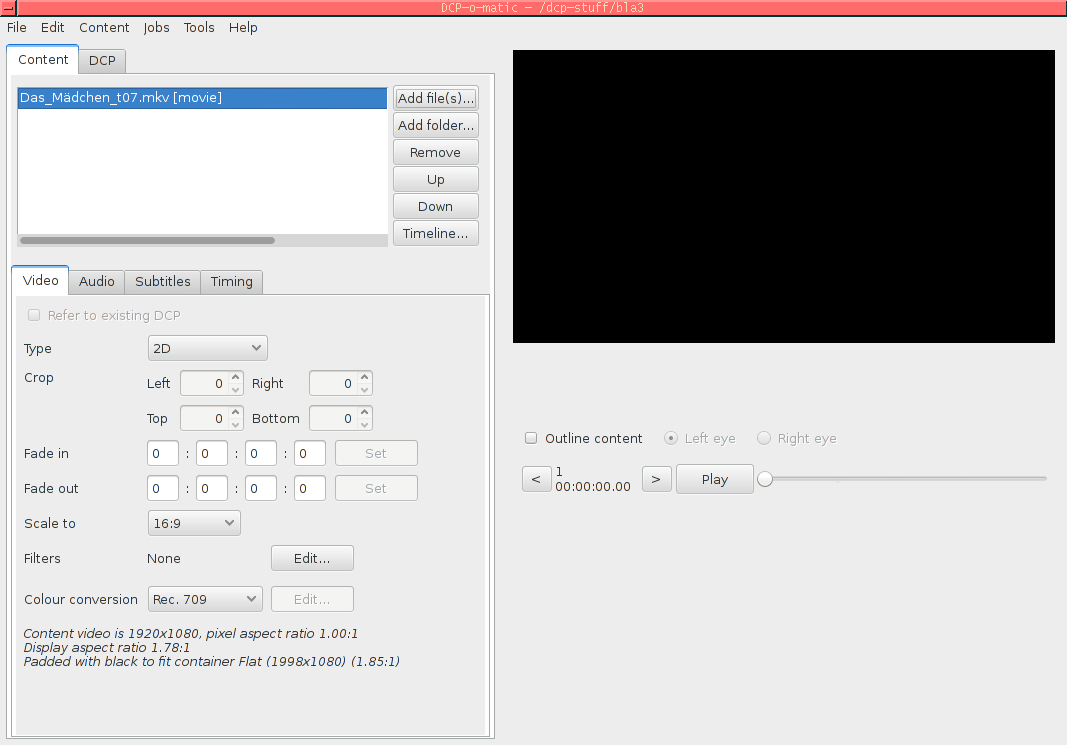
Task: Open the Help menu
Action: click(x=243, y=27)
